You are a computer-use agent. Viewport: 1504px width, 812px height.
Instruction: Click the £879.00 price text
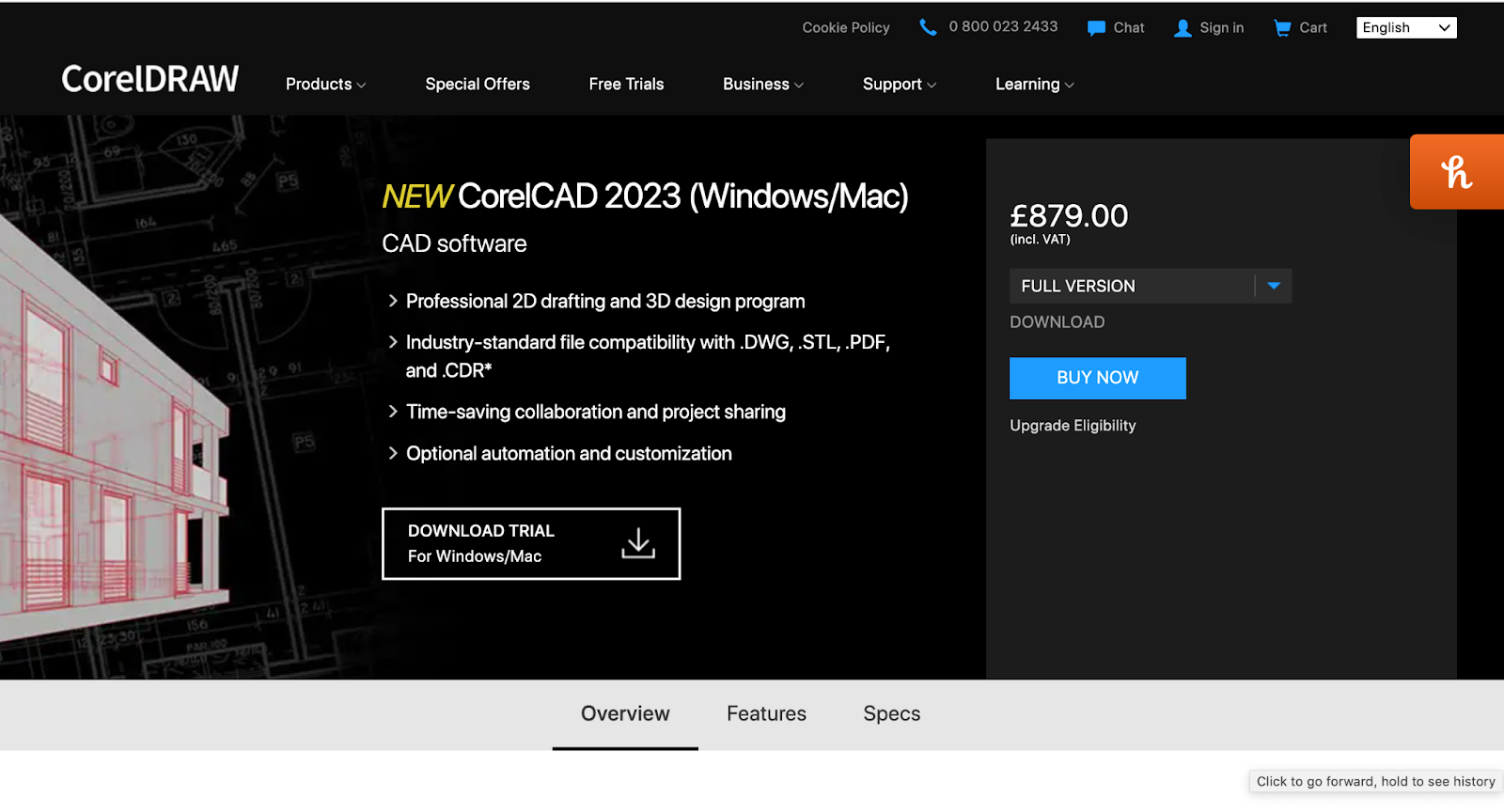point(1069,216)
